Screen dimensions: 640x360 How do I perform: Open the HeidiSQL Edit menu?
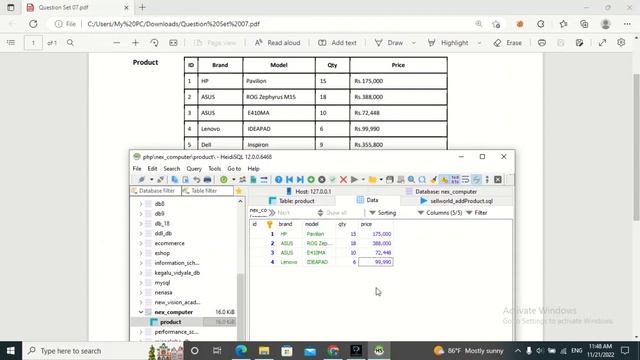tap(152, 169)
